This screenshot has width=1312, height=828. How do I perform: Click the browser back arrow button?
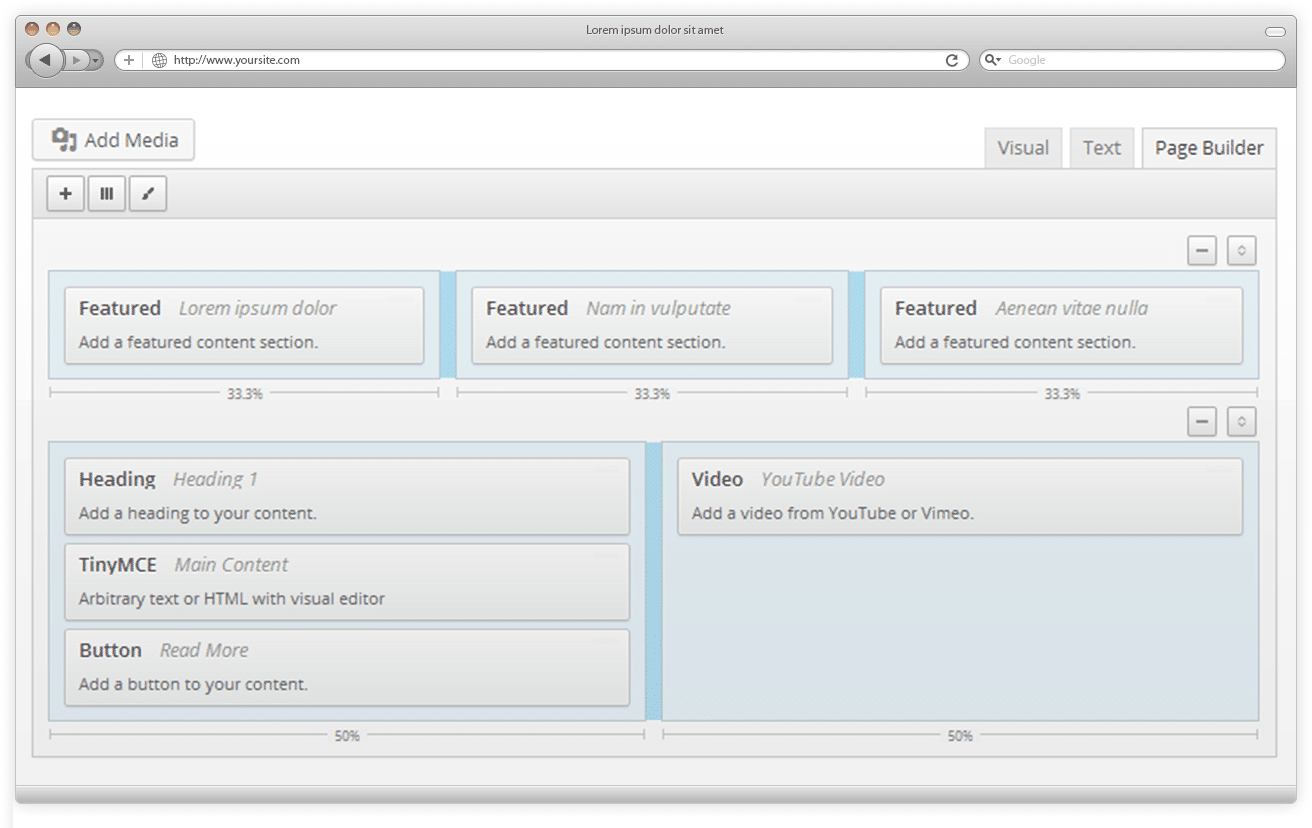[45, 60]
